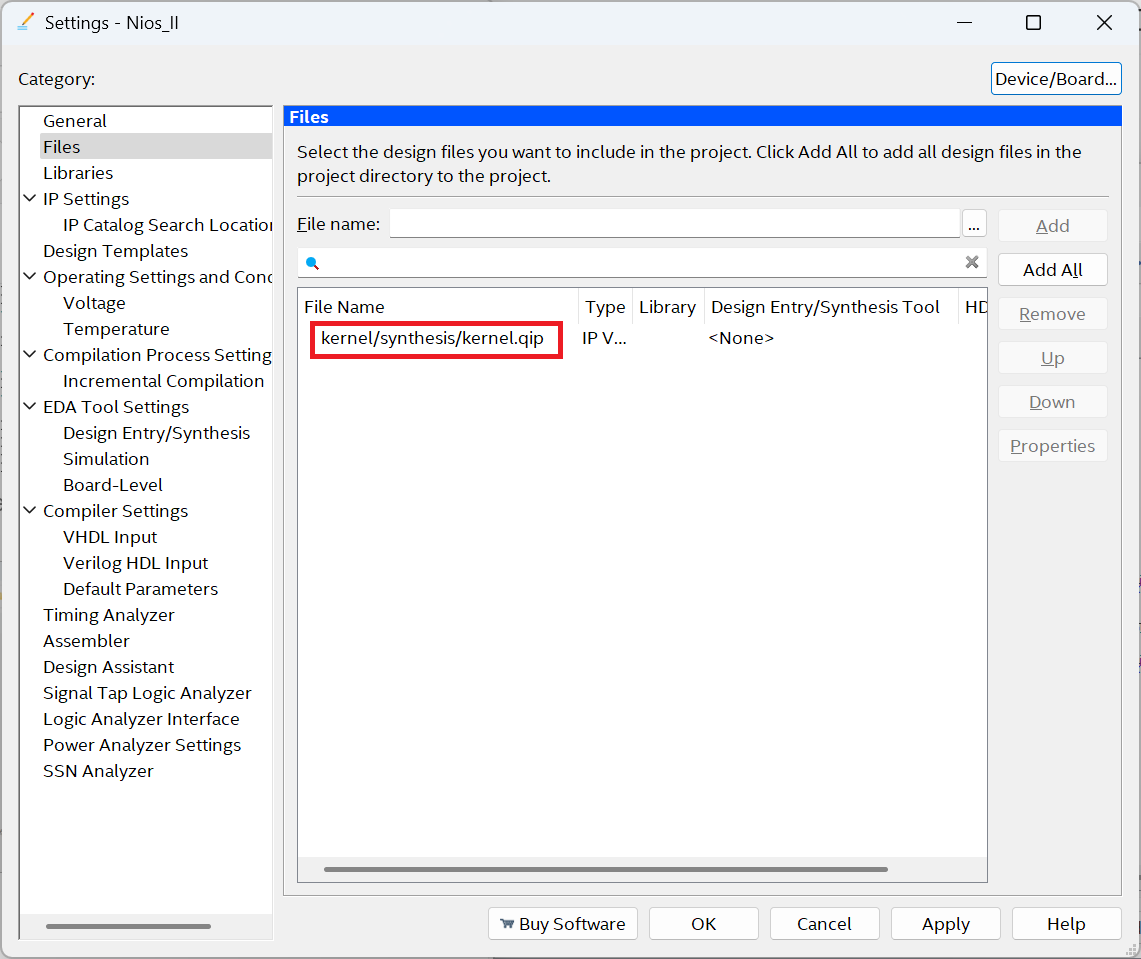Click the Add button
Viewport: 1141px width, 959px height.
1053,226
